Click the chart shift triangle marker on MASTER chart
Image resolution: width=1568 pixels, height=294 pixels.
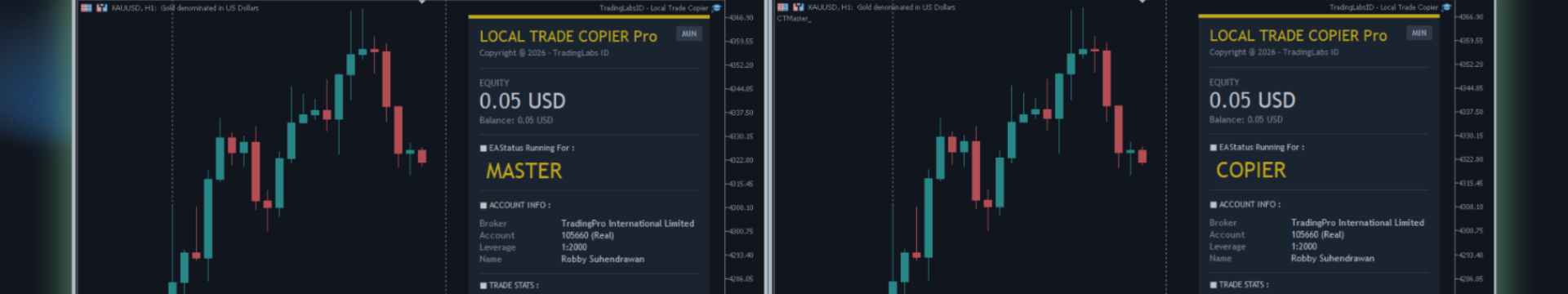[421, 2]
